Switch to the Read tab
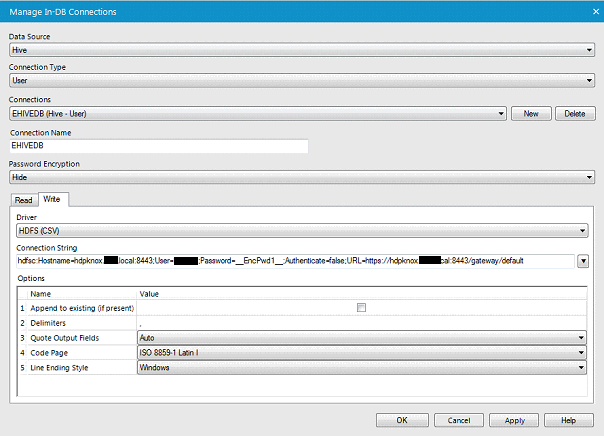The width and height of the screenshot is (604, 437). pos(23,200)
